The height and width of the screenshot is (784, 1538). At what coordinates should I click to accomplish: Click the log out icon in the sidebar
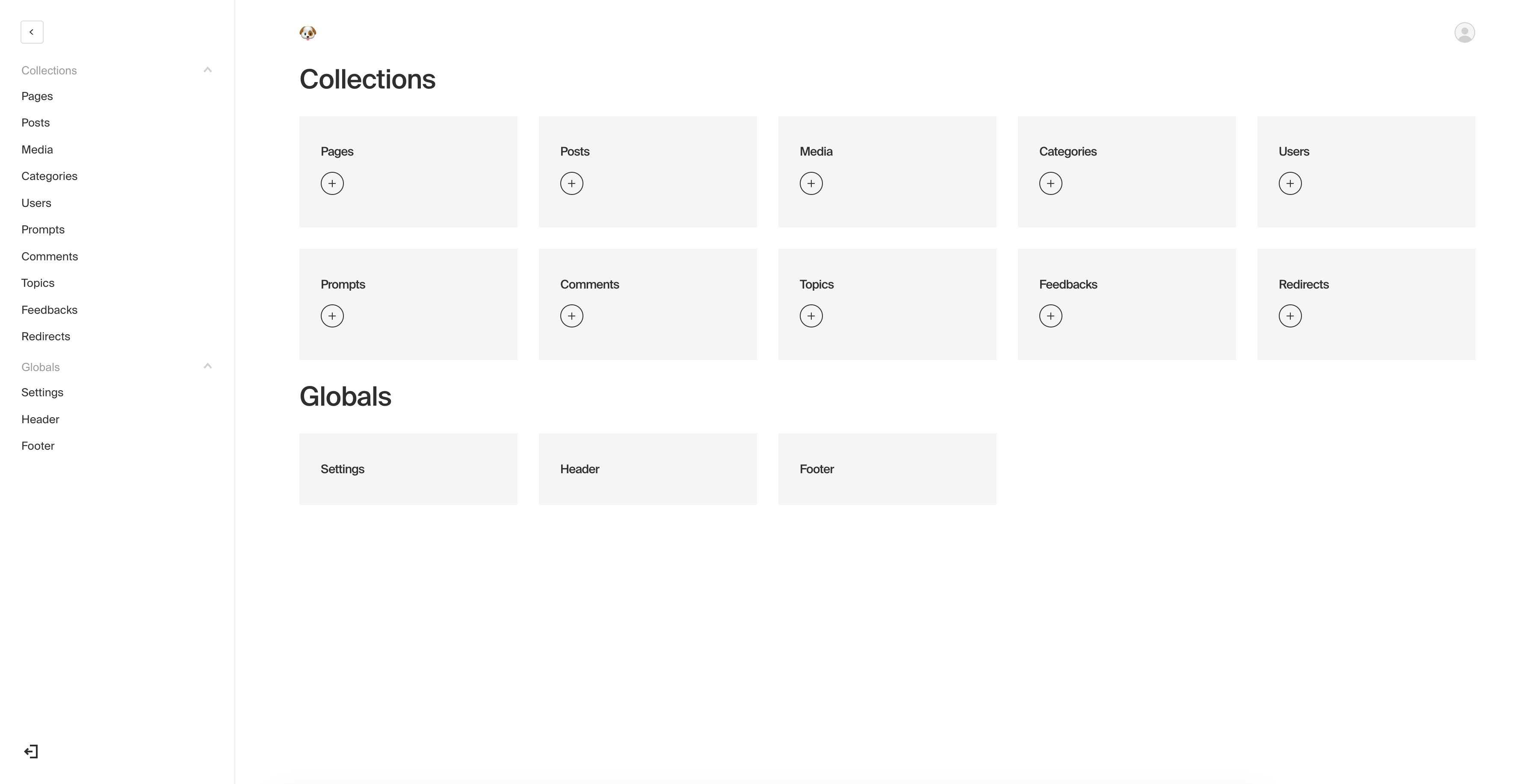31,751
